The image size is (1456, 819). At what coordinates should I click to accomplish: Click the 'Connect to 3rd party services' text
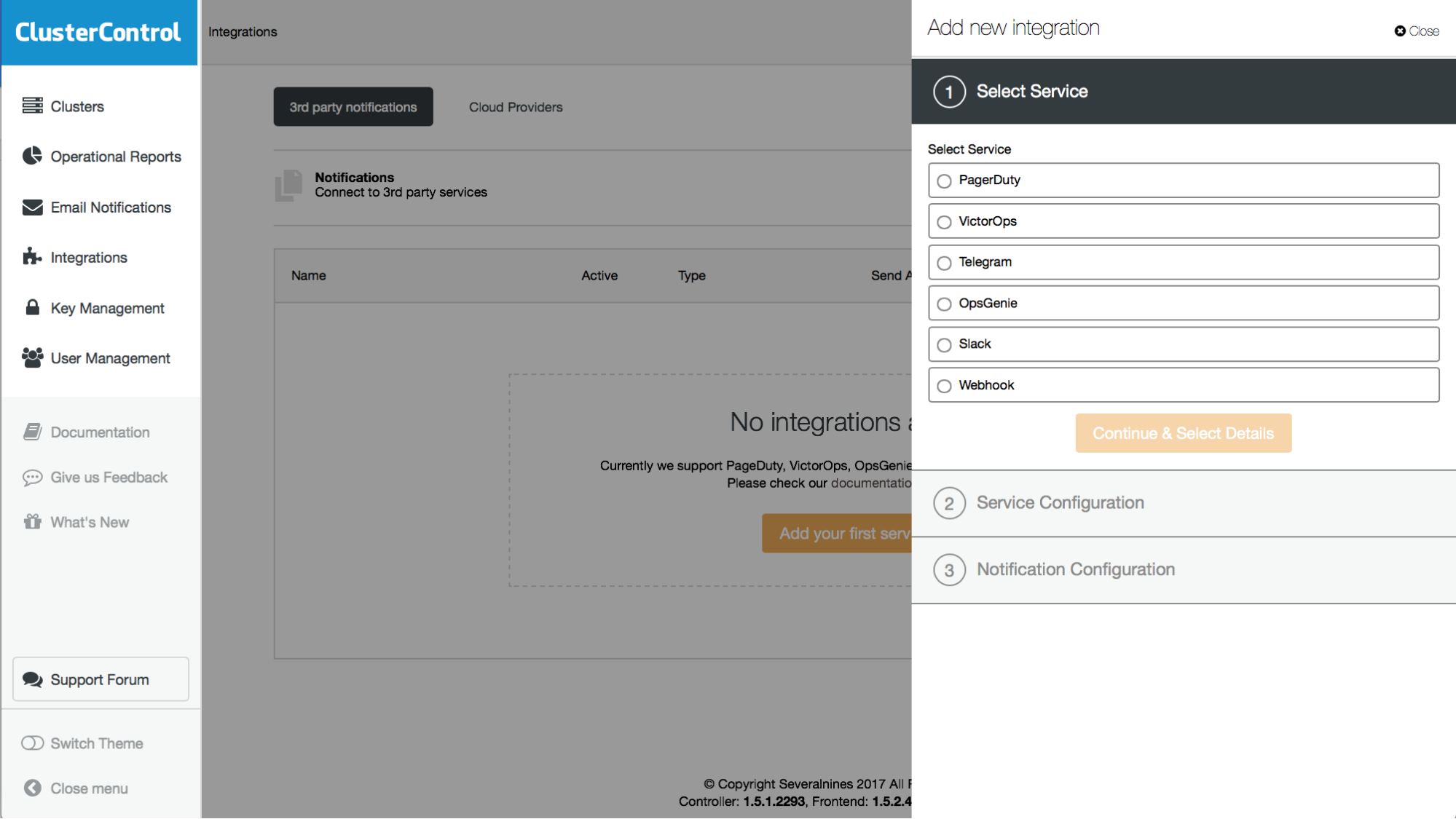(x=401, y=192)
